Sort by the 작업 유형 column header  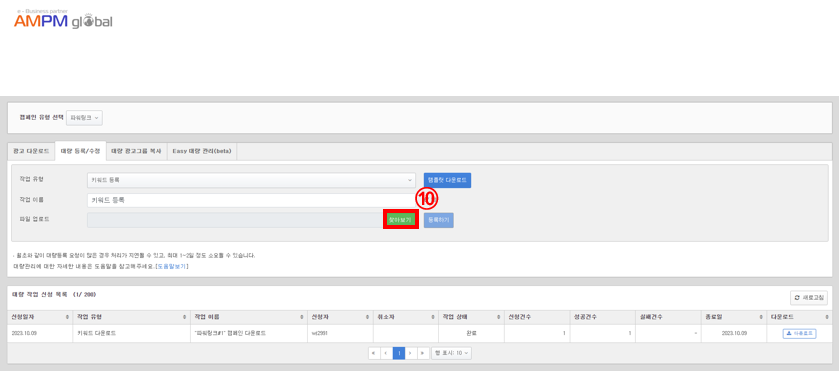point(131,317)
